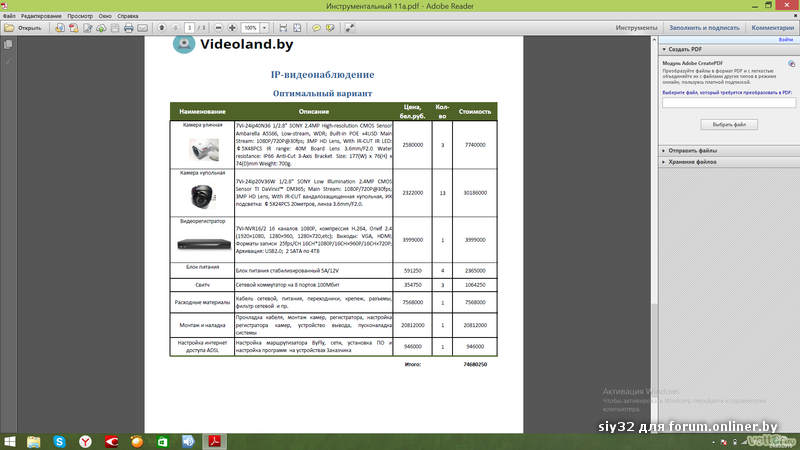This screenshot has height=450, width=800.
Task: Click the Блок питания row name
Action: tap(203, 267)
